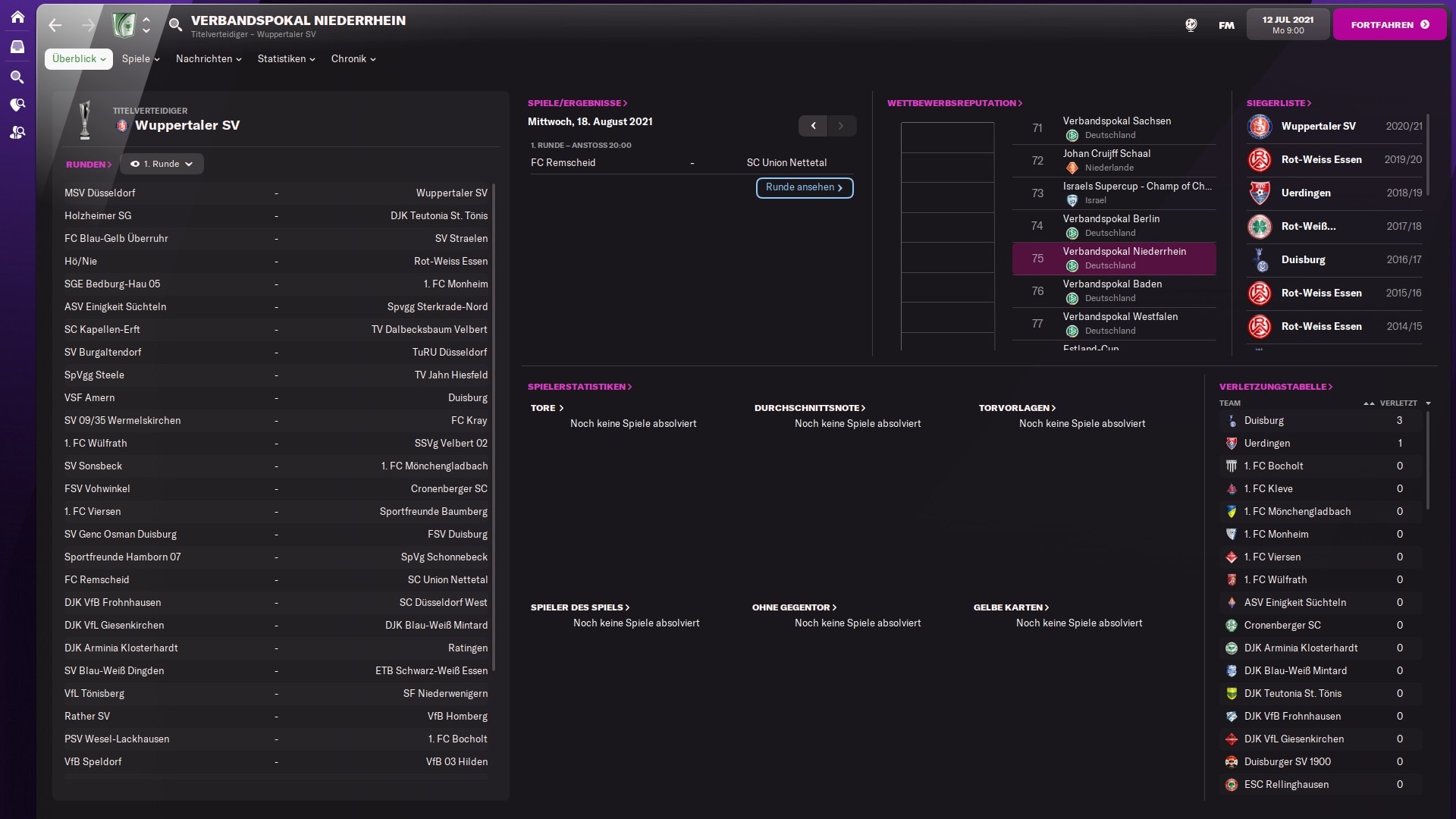Screen dimensions: 1456x819
Task: Click the trophy icon of Titelverteidiger
Action: (x=85, y=120)
